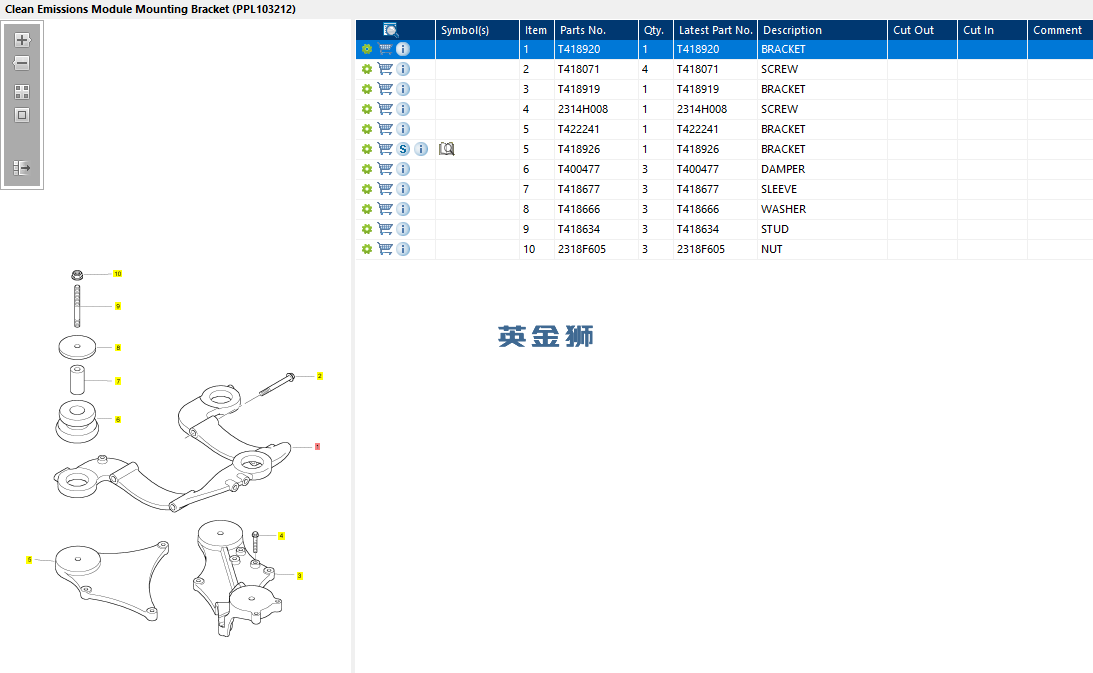
Task: Add T400477 DAMPER to cart
Action: pos(385,169)
